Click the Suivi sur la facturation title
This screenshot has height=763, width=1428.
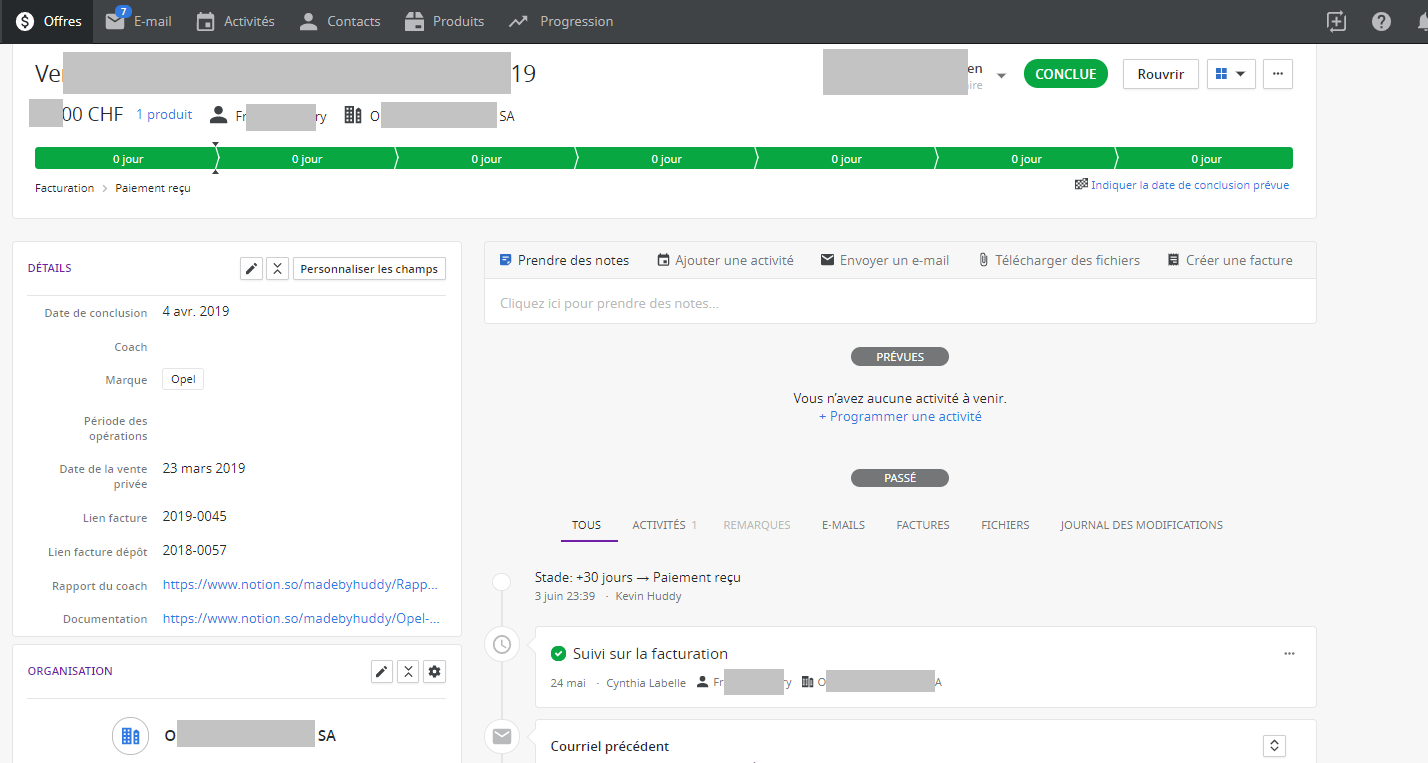coord(650,654)
